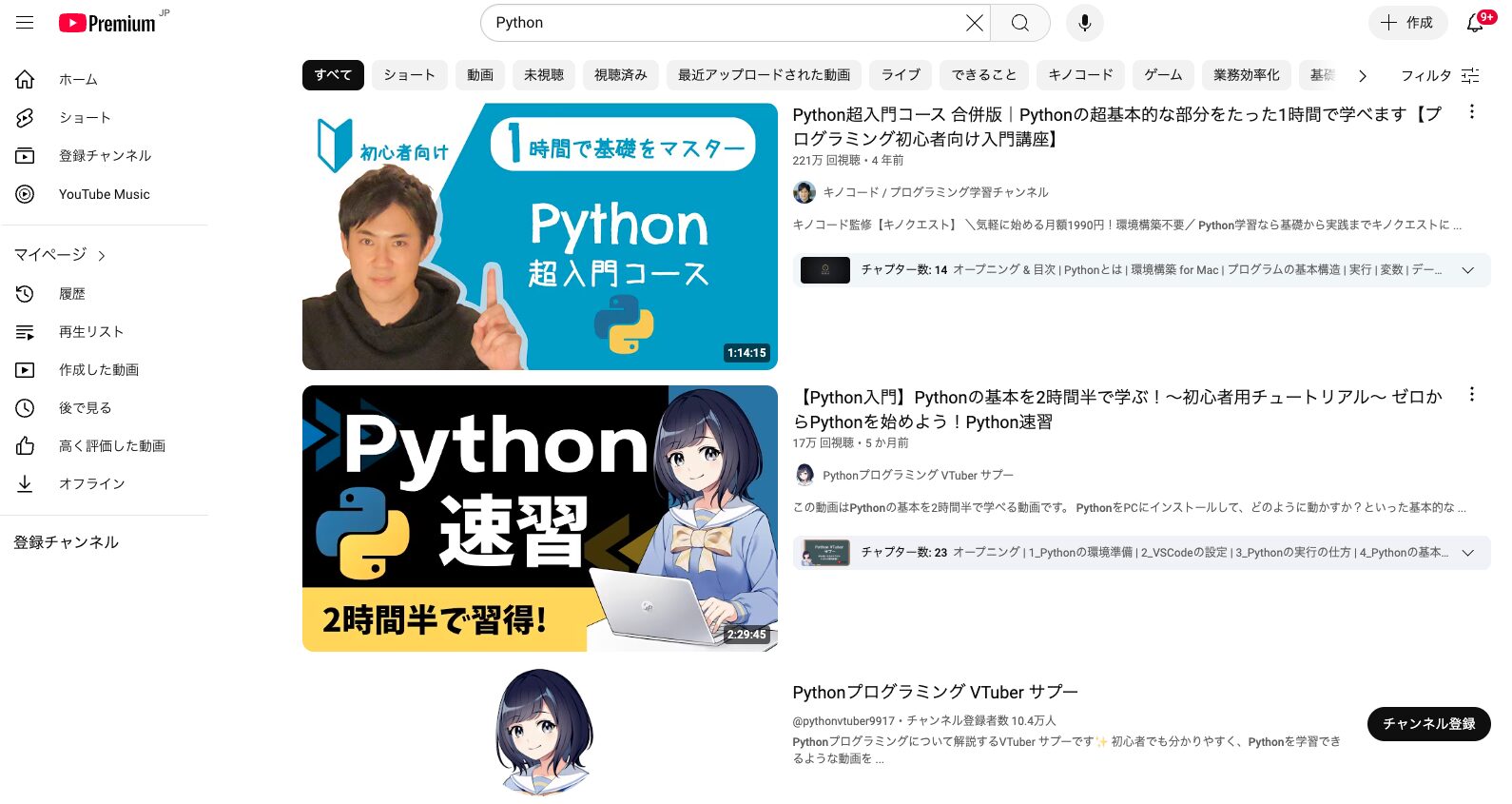Select the 視聴済み filter chip
1512x804 pixels.
(621, 75)
